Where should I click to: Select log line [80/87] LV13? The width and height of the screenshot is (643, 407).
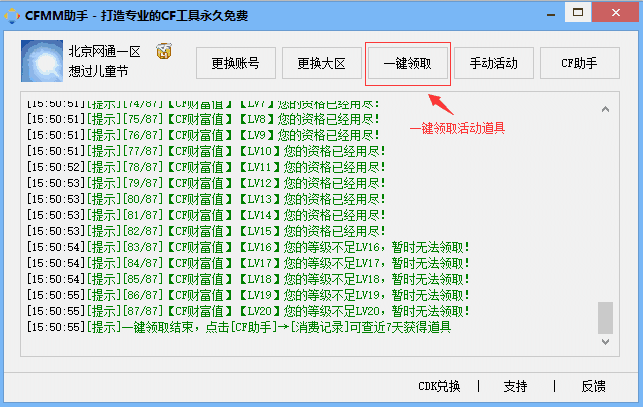[206, 199]
